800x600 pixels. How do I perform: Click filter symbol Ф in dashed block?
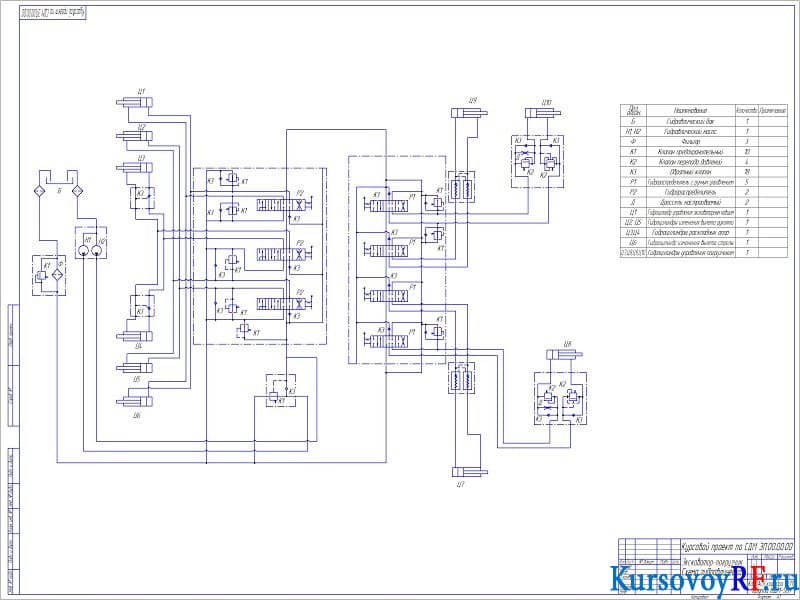58,276
